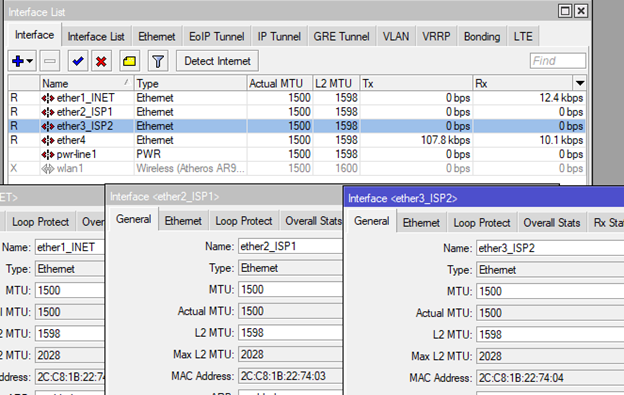Open Loop Protect tab in ether2_ISP1 window
Viewport: 624px width, 395px height.
tap(244, 221)
